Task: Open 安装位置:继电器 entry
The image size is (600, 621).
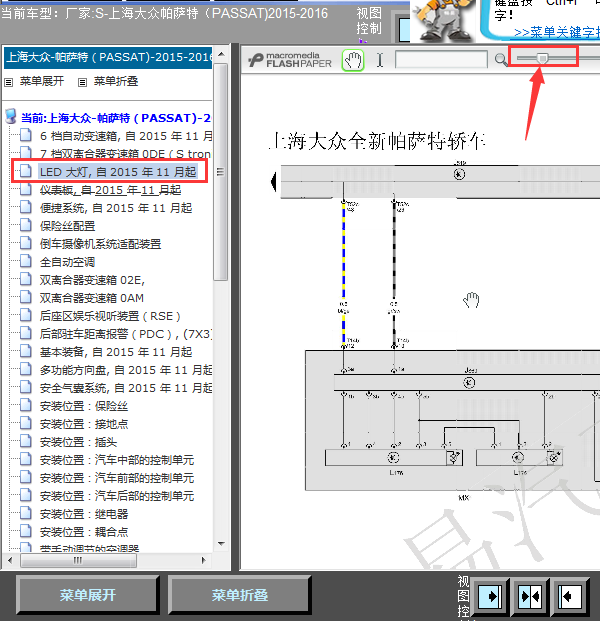Action: (84, 514)
